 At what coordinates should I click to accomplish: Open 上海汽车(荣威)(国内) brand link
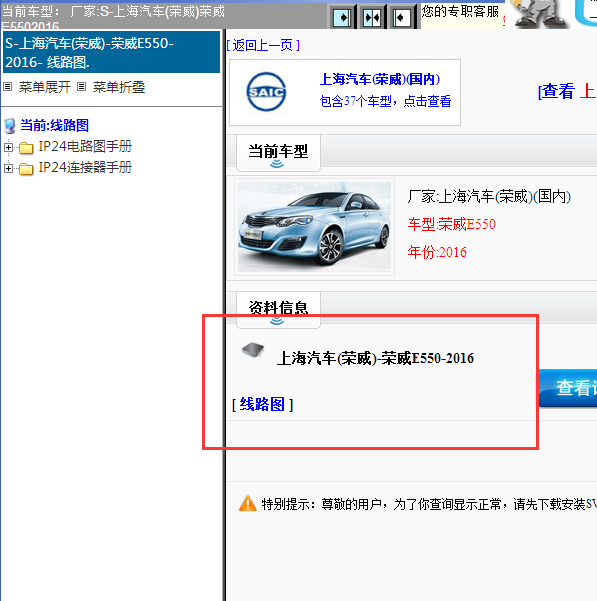click(x=380, y=79)
